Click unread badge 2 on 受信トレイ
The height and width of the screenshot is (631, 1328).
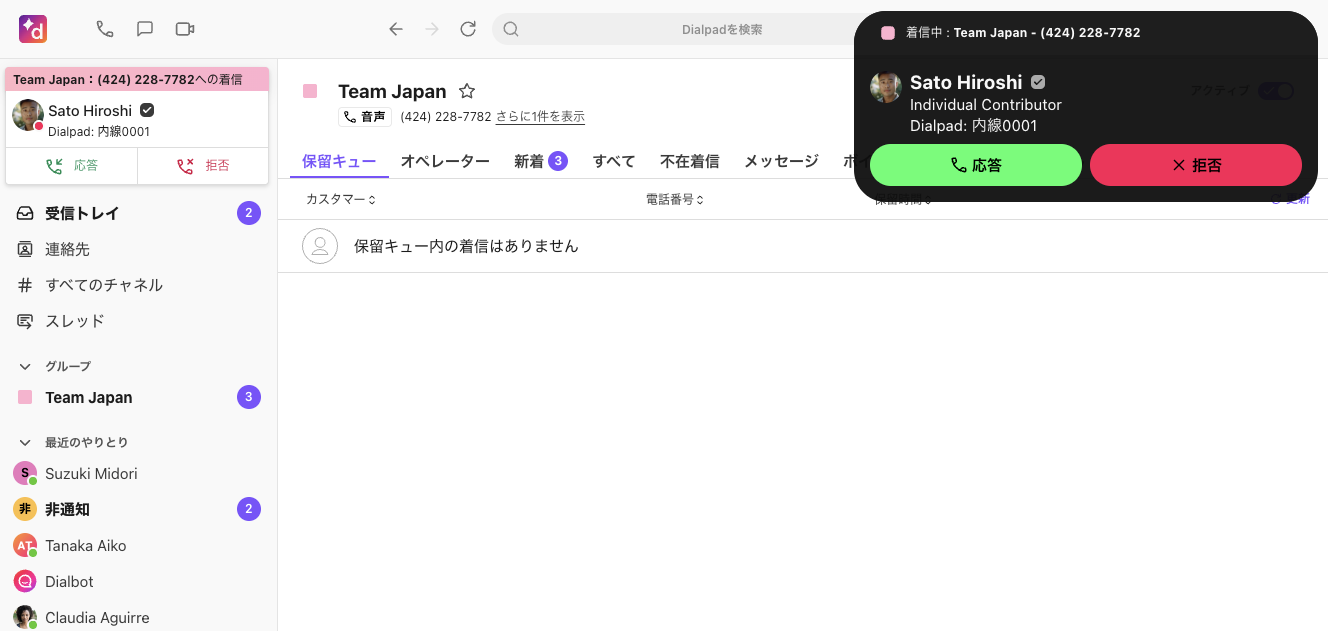(x=249, y=213)
